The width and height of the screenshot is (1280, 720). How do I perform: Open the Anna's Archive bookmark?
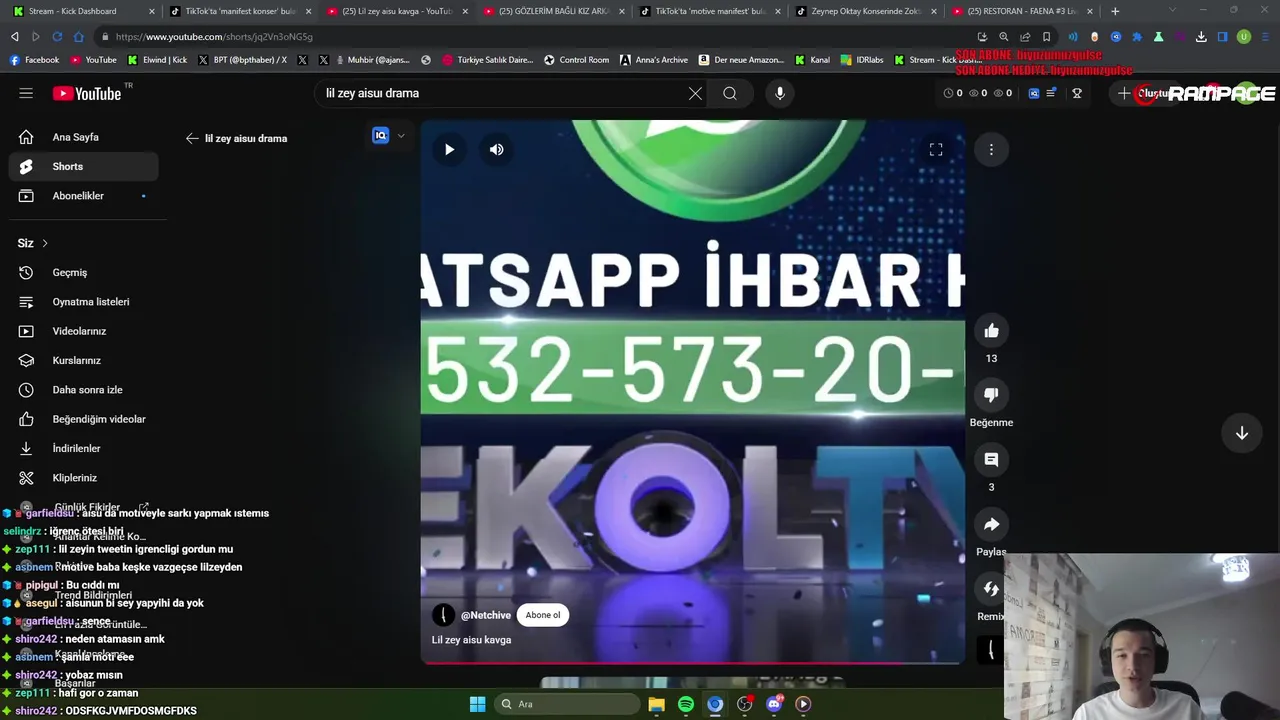click(x=654, y=59)
